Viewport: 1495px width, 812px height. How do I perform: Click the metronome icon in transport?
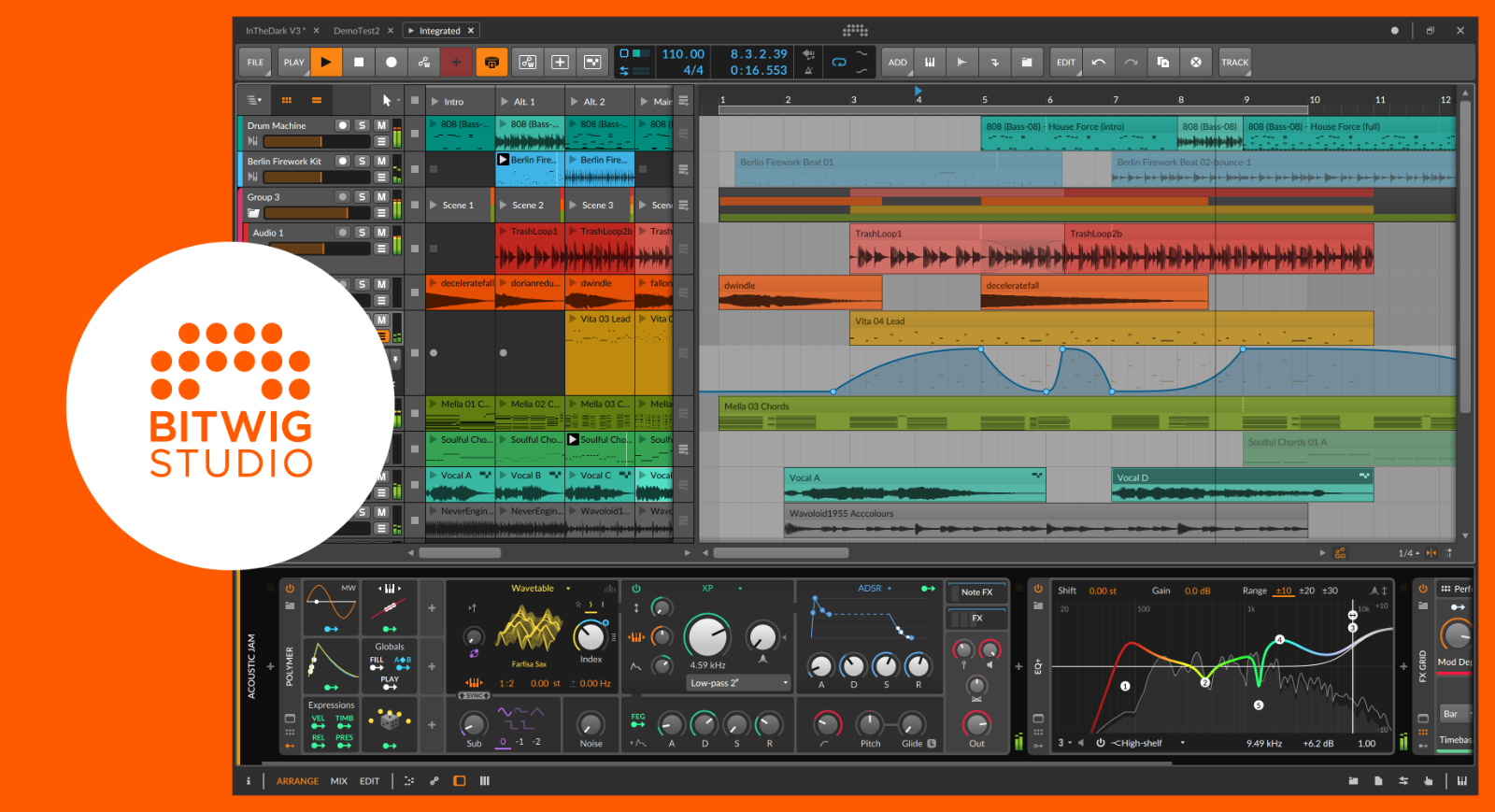pos(808,70)
